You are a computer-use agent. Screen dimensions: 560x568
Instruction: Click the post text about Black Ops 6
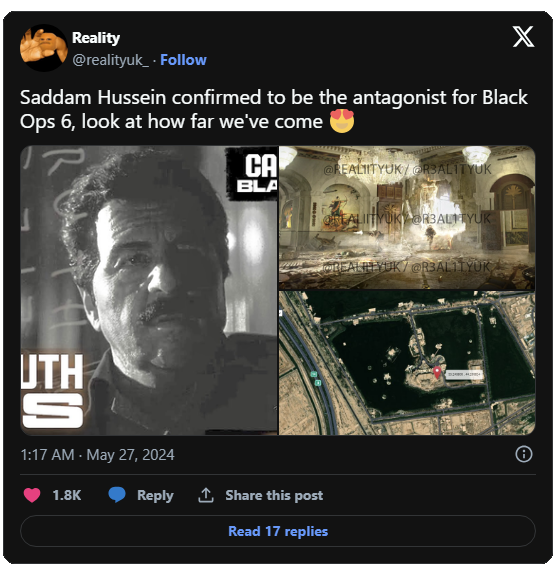tap(273, 109)
